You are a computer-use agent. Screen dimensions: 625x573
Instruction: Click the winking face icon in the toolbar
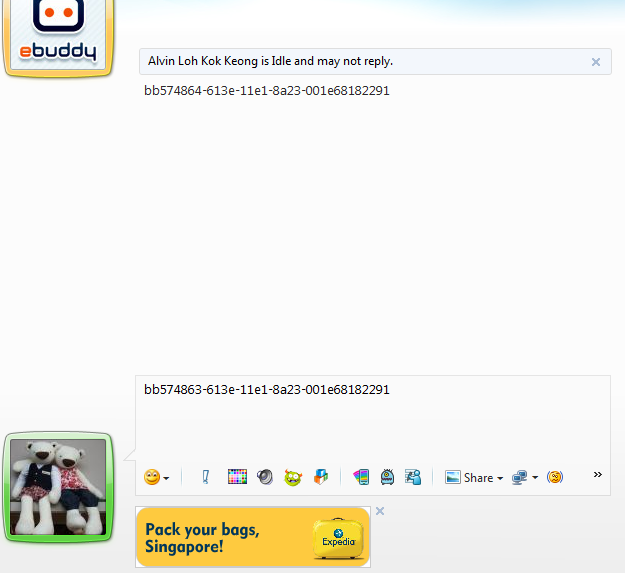tap(555, 477)
